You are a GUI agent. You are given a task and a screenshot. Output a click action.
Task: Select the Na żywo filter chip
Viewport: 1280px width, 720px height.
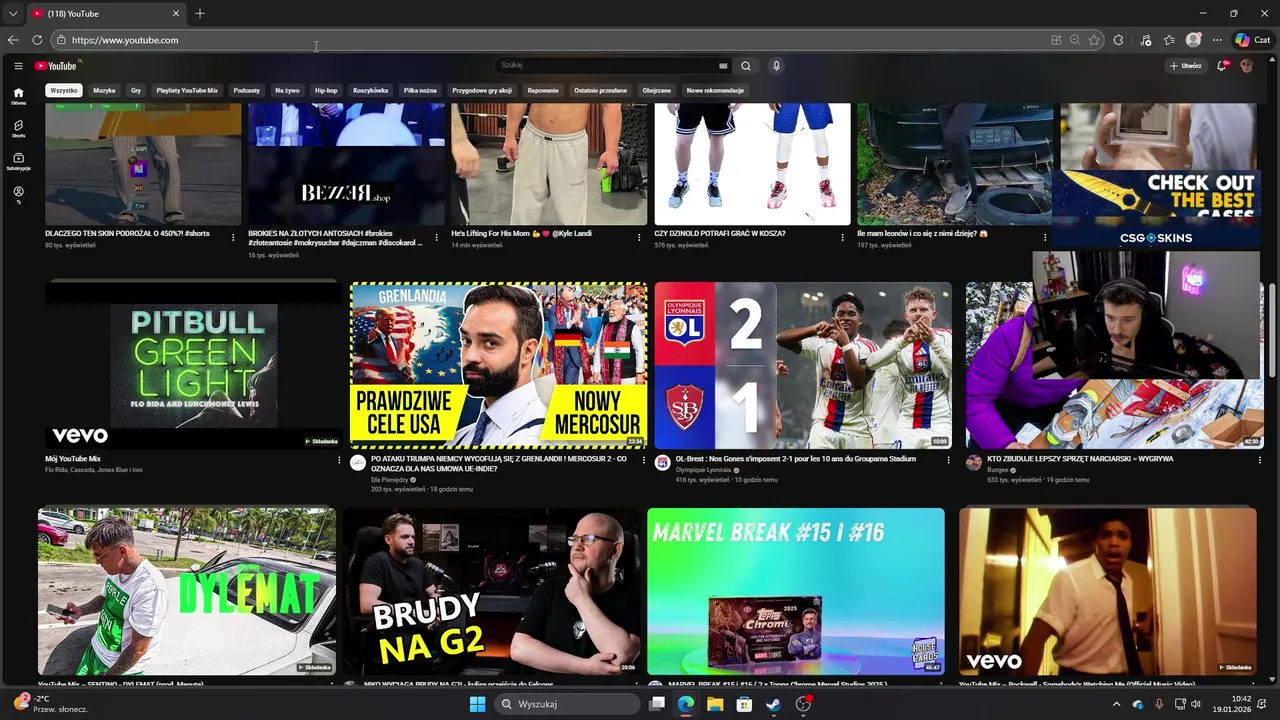point(287,90)
